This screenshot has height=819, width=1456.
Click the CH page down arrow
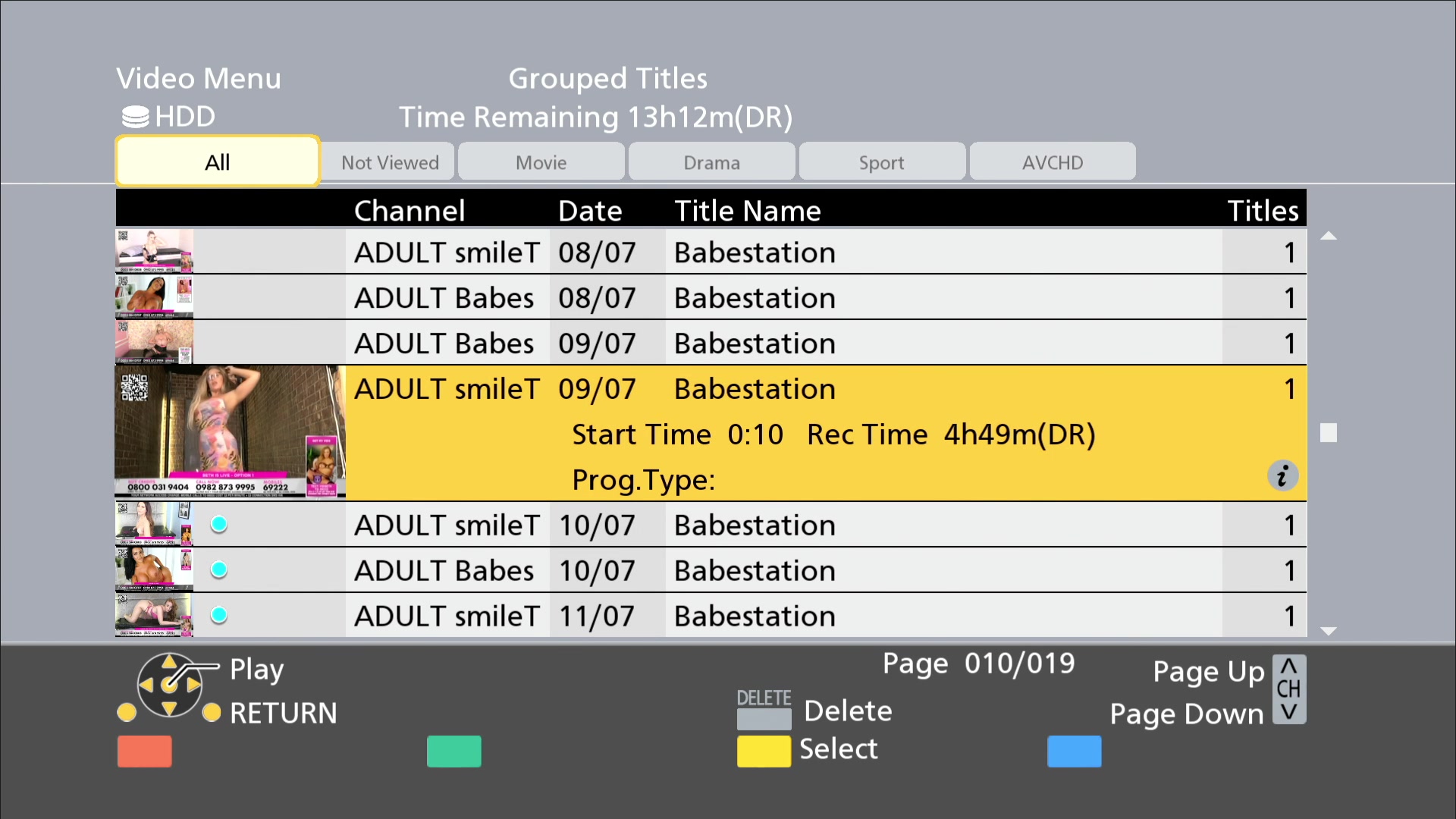(x=1289, y=712)
